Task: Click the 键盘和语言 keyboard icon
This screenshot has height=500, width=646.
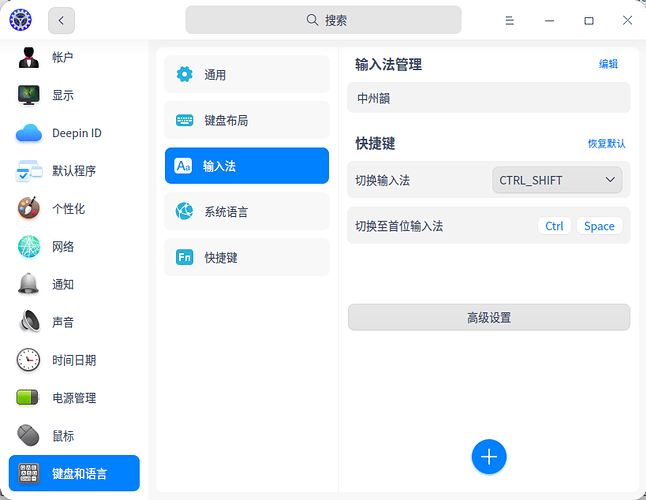Action: 28,473
